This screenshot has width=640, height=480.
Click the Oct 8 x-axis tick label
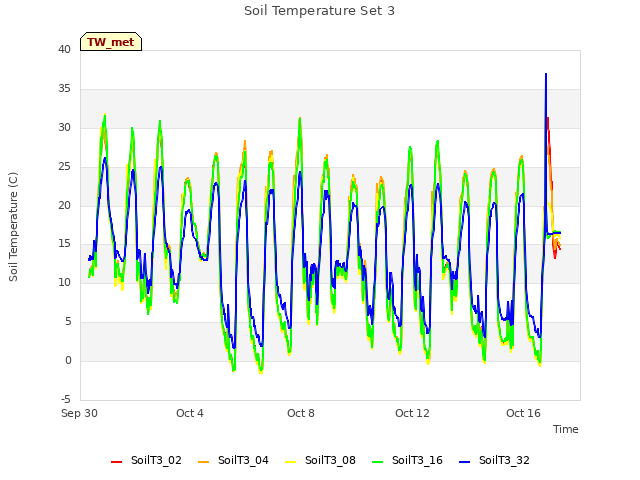[301, 413]
